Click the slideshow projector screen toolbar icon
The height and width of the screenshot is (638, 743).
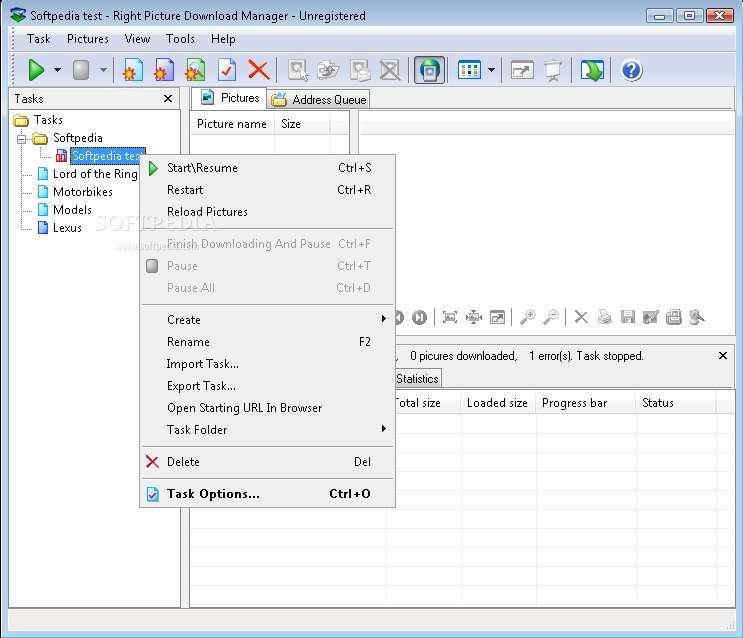[553, 70]
